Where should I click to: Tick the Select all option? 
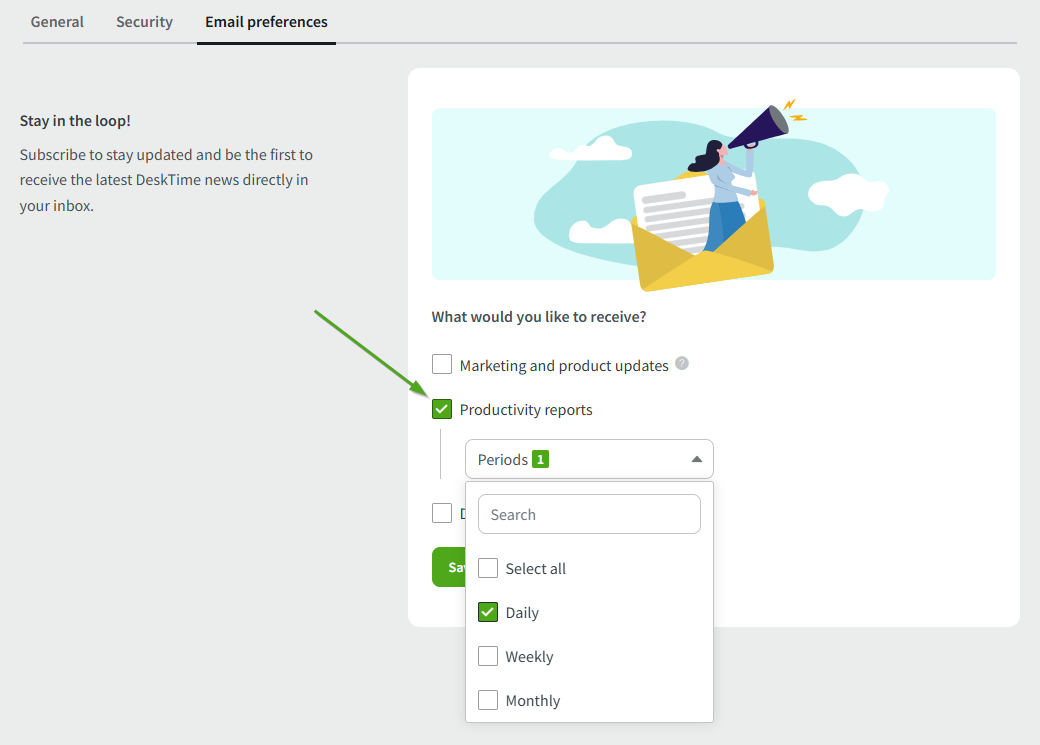tap(488, 568)
